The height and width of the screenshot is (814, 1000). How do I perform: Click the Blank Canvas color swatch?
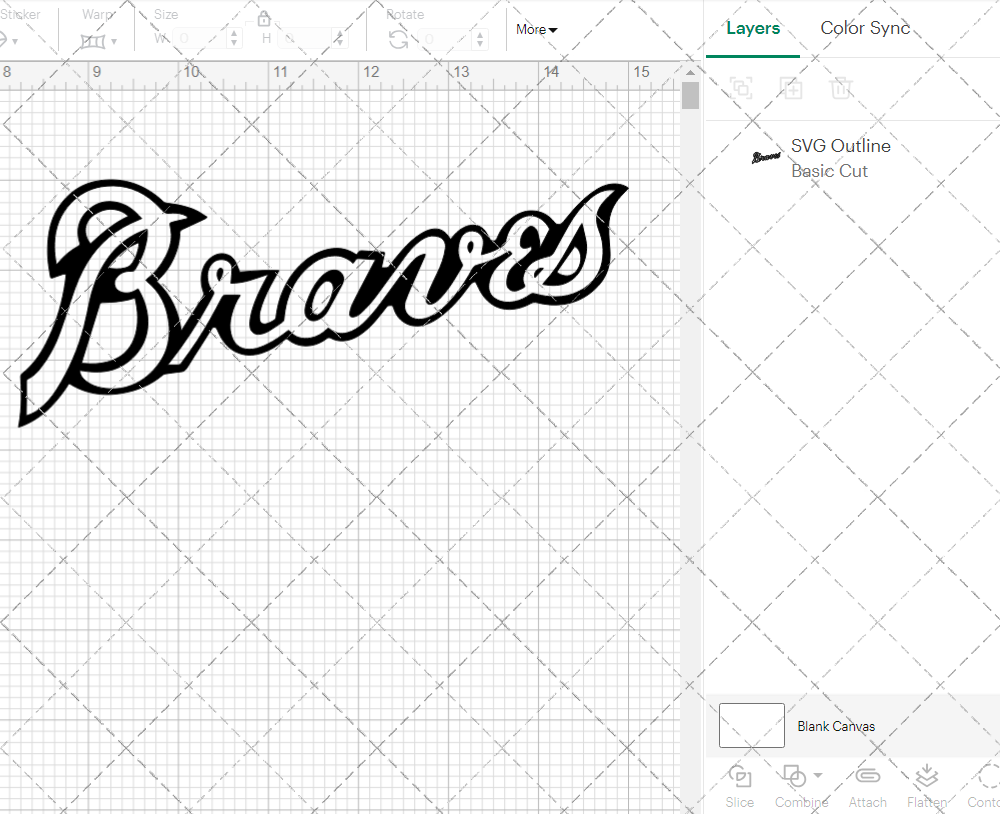(752, 725)
